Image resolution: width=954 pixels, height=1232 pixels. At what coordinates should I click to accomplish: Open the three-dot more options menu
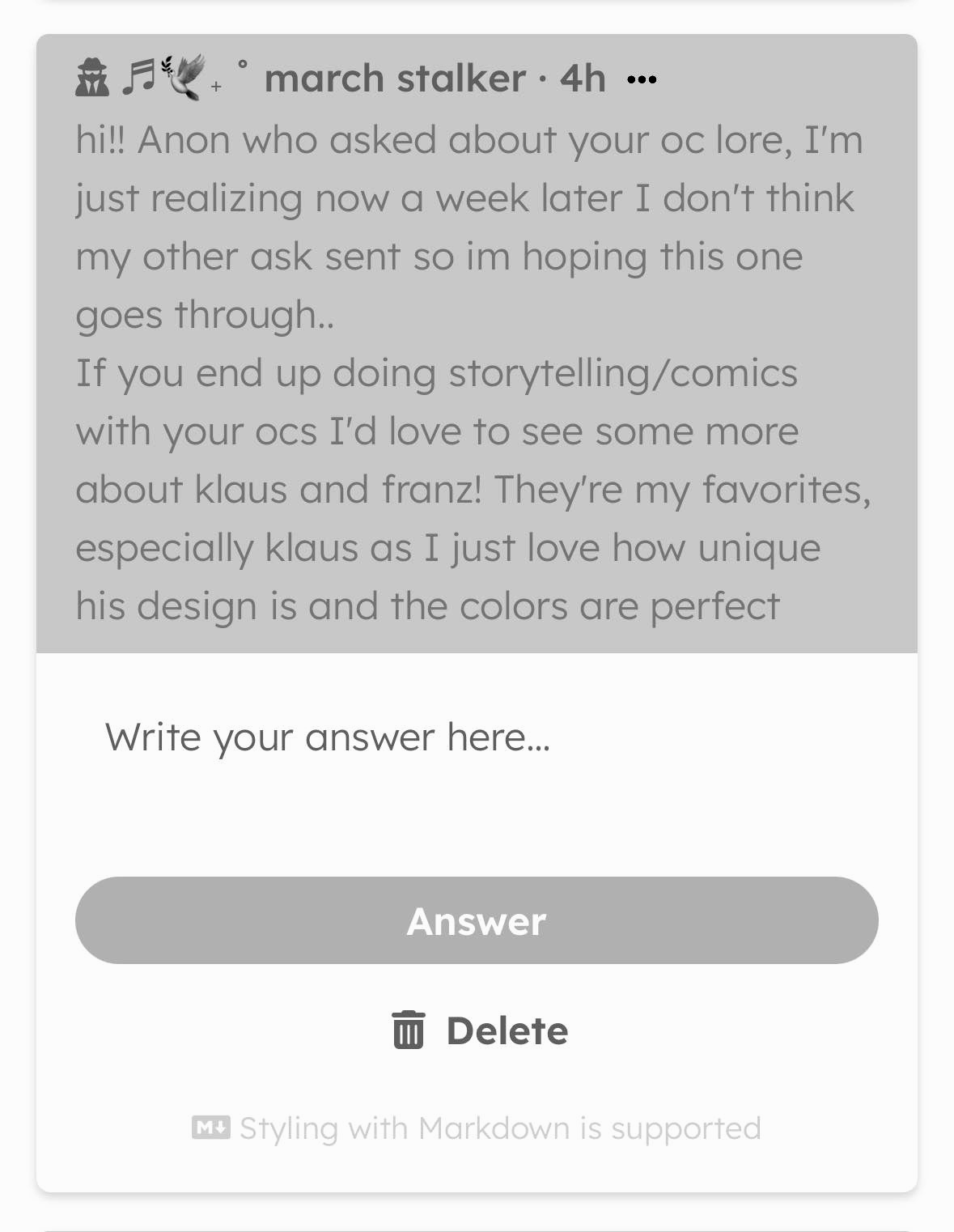642,79
